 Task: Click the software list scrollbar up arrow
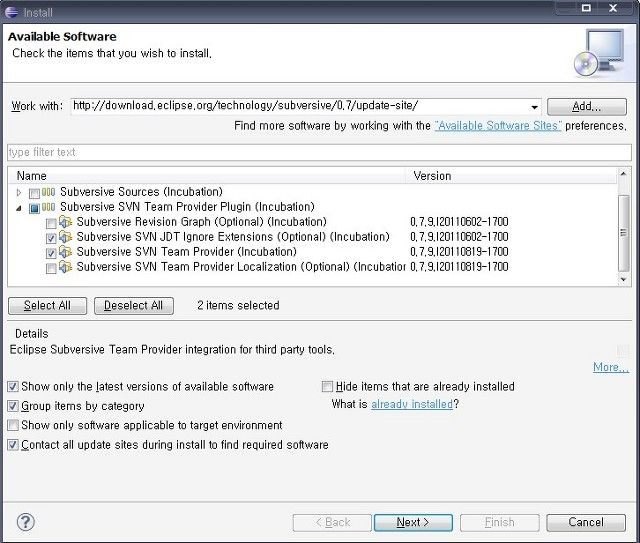pos(623,174)
